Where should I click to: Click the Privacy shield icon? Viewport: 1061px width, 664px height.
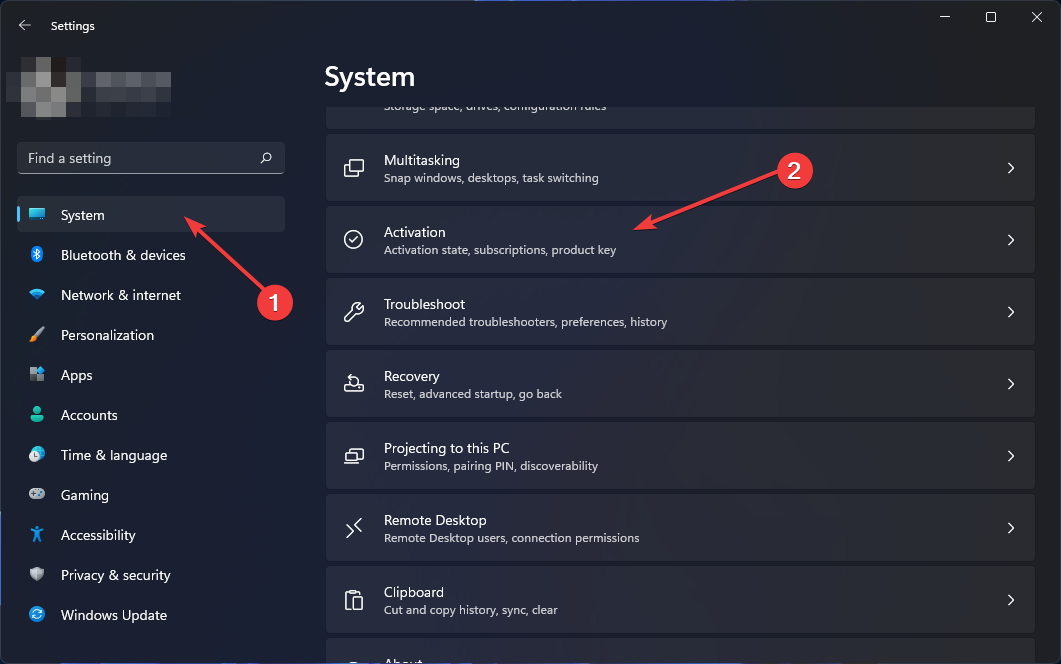point(37,574)
